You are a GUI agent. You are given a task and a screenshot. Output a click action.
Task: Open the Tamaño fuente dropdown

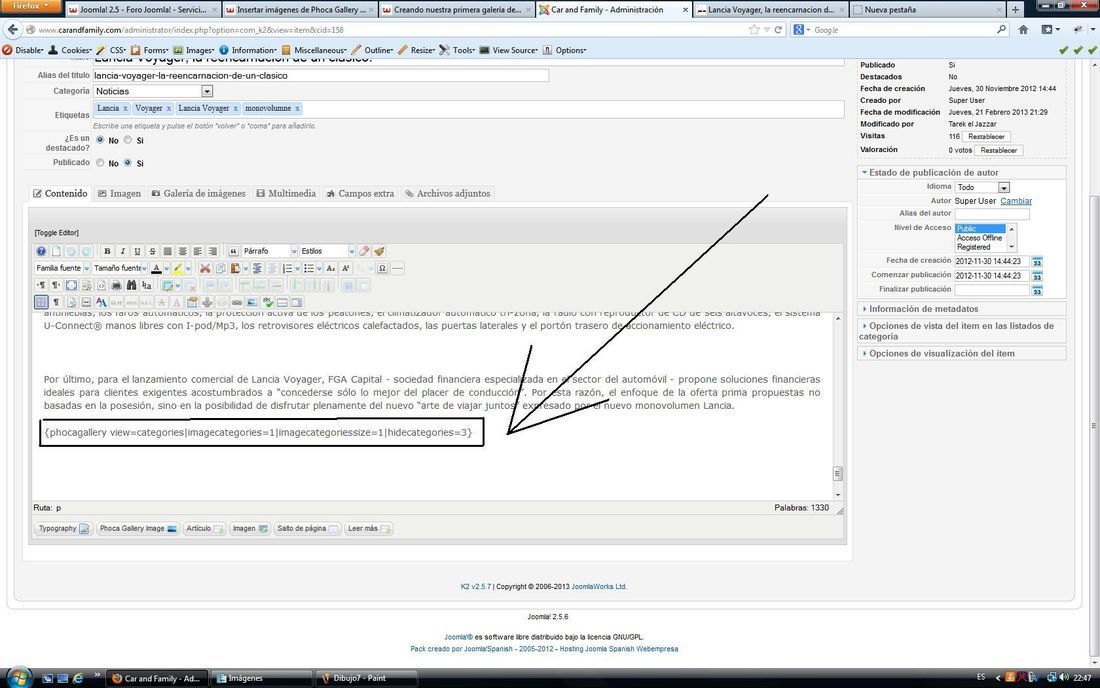120,268
